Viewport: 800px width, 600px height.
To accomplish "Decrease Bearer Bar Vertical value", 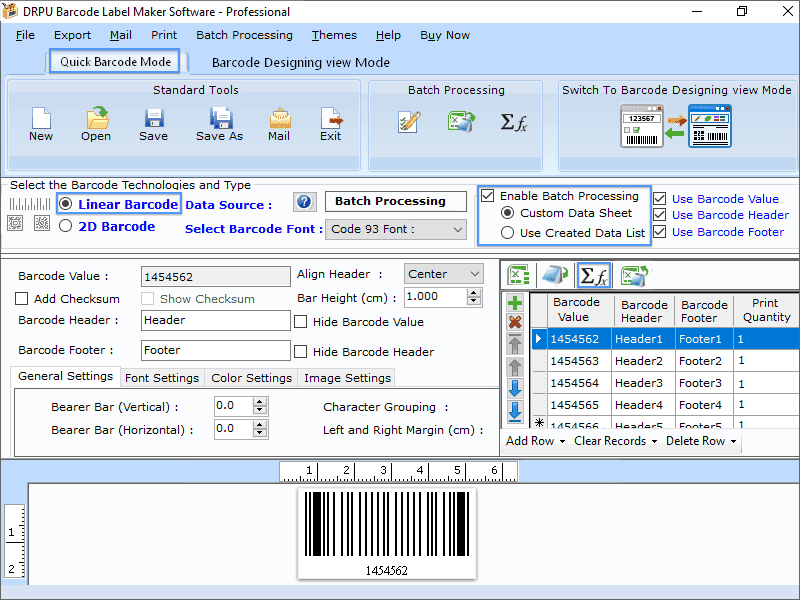I will point(260,410).
